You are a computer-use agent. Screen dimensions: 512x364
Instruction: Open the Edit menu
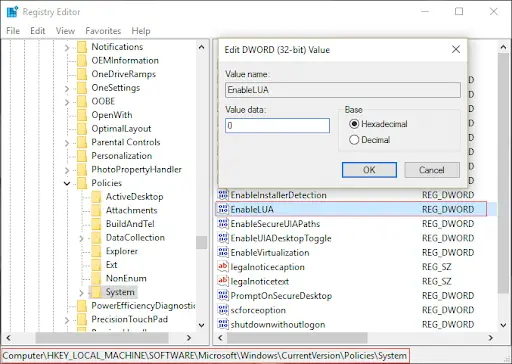pyautogui.click(x=38, y=31)
